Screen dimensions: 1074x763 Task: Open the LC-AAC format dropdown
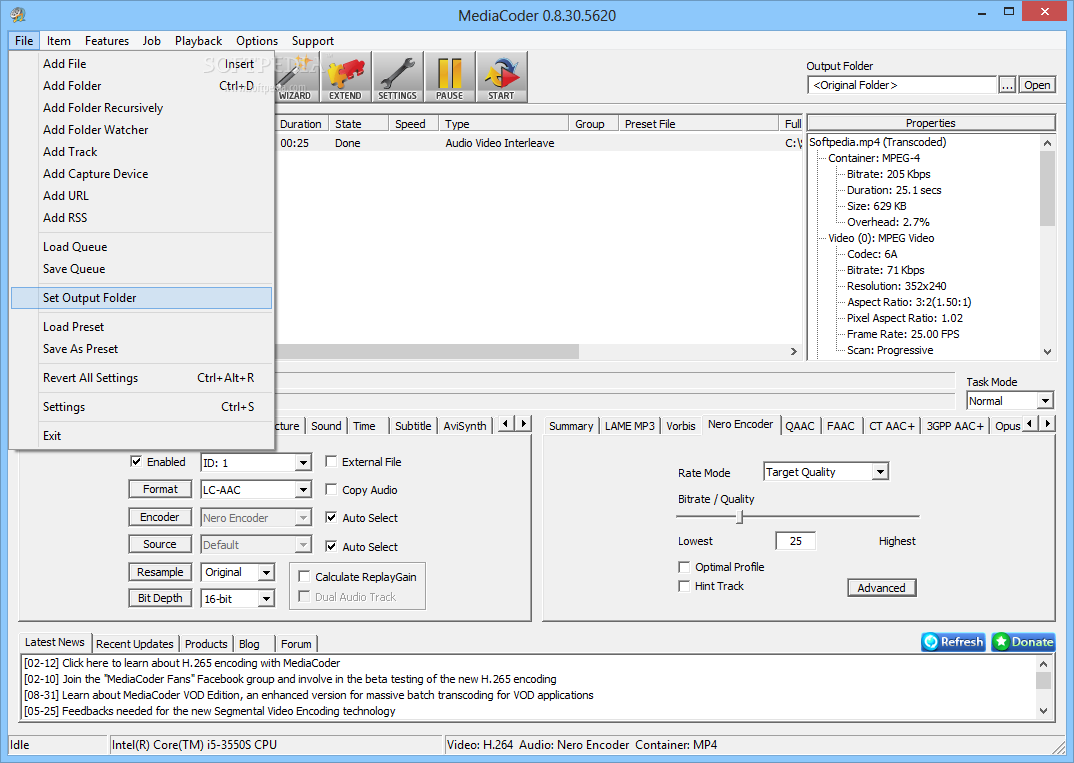303,490
